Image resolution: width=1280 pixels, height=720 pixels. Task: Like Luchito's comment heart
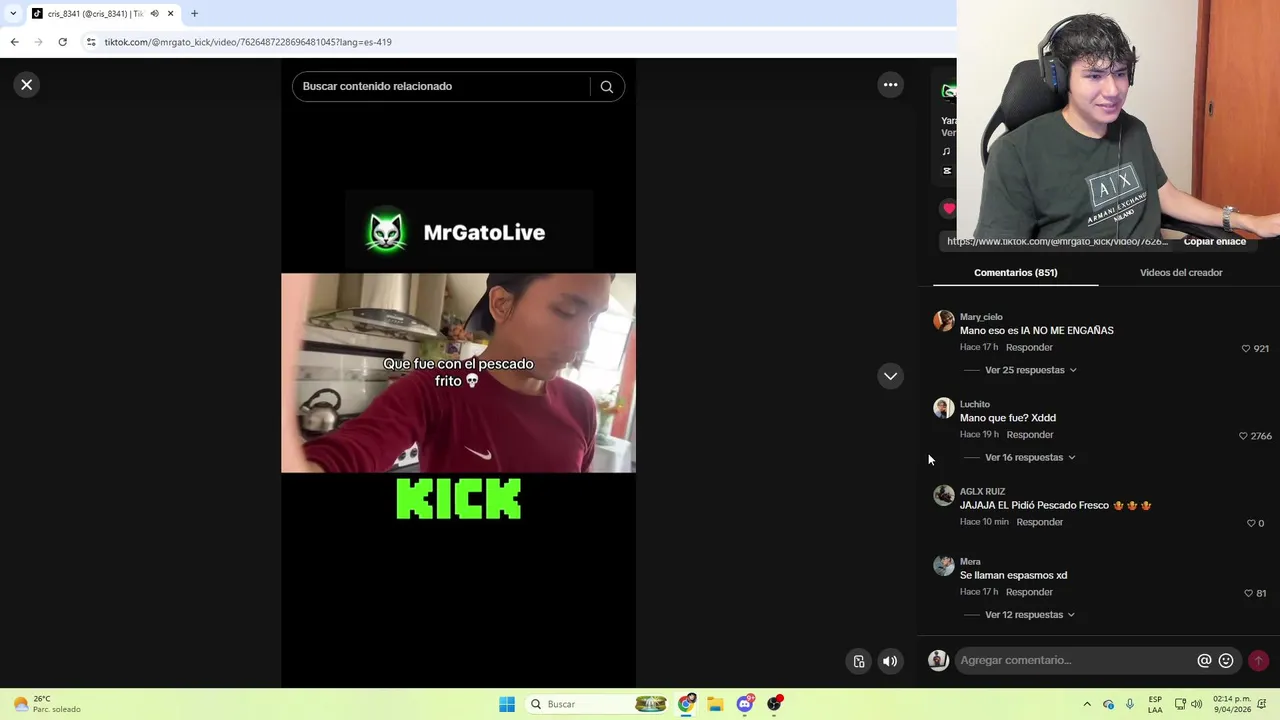point(1243,436)
